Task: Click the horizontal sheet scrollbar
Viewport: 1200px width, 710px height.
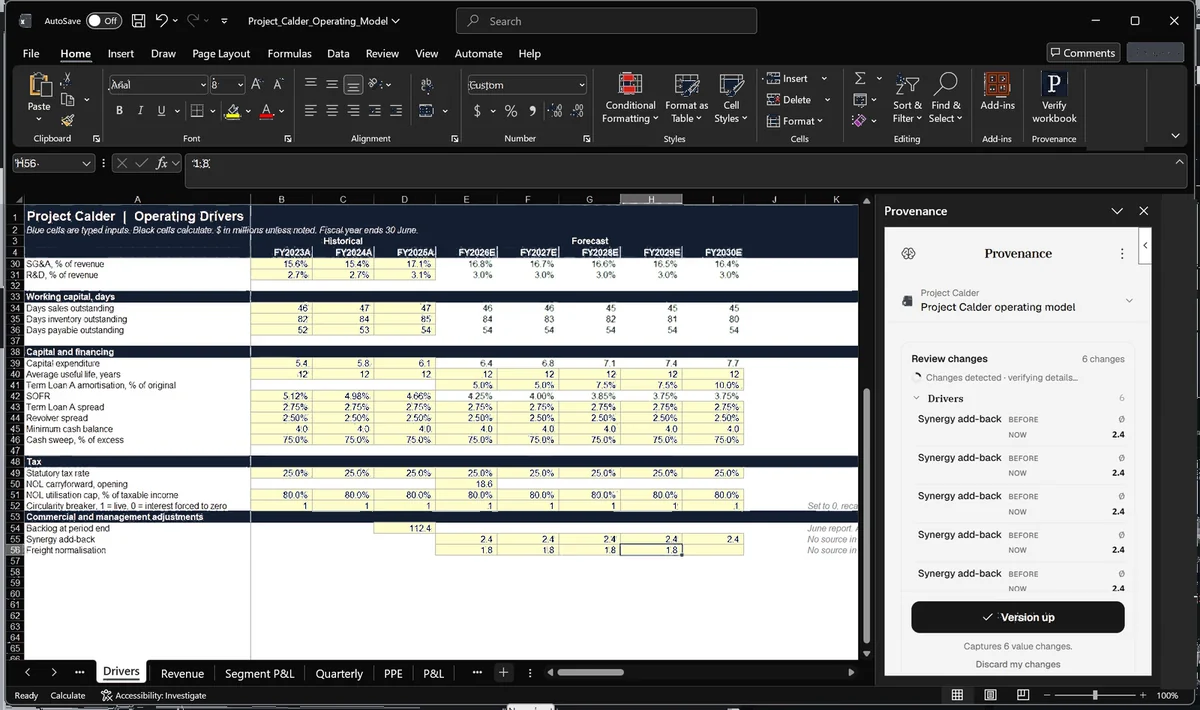Action: [x=590, y=673]
